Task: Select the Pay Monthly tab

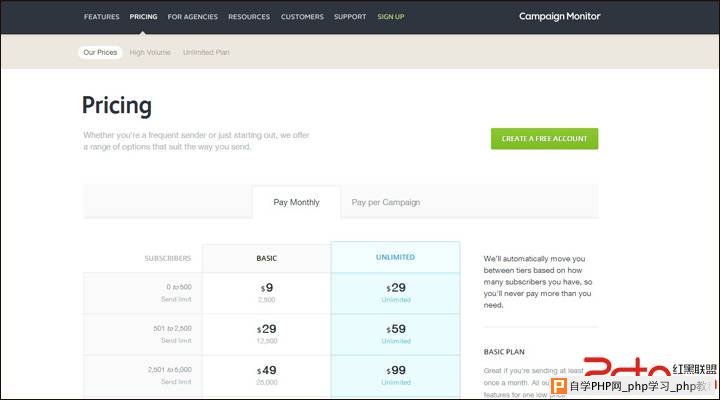Action: (x=296, y=202)
